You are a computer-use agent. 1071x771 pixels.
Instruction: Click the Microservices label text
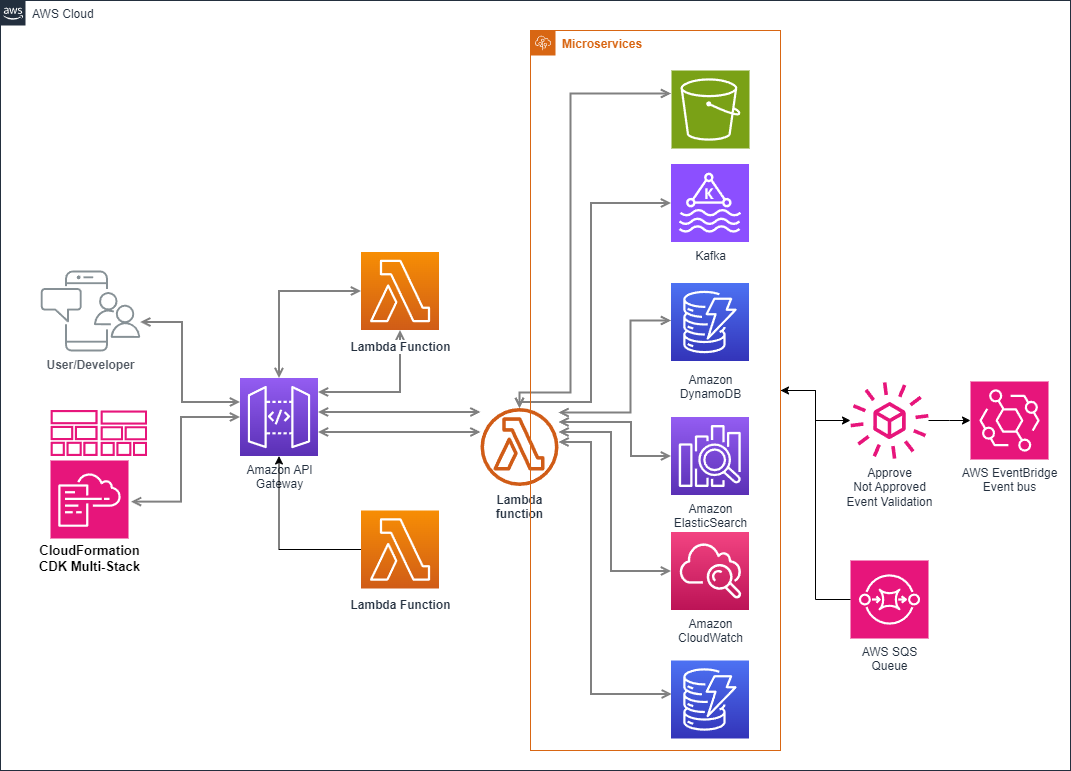coord(600,43)
